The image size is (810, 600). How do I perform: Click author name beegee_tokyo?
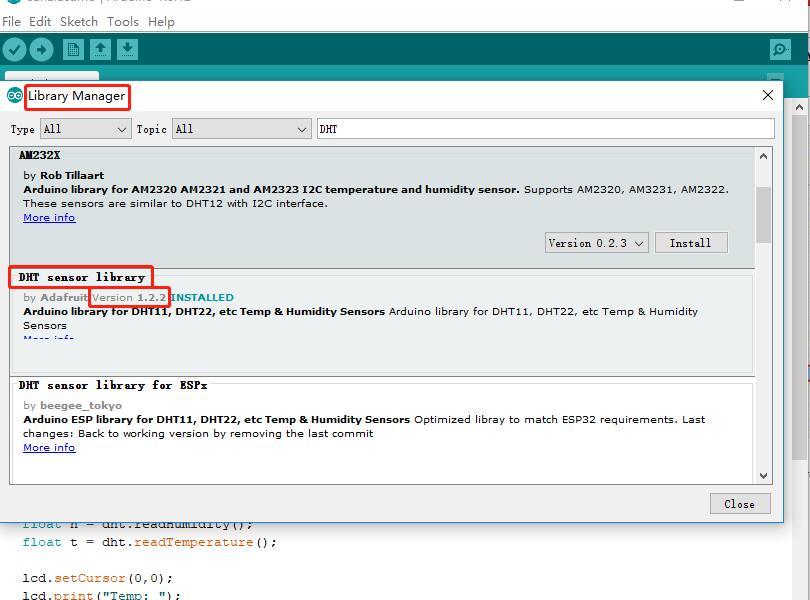(81, 406)
